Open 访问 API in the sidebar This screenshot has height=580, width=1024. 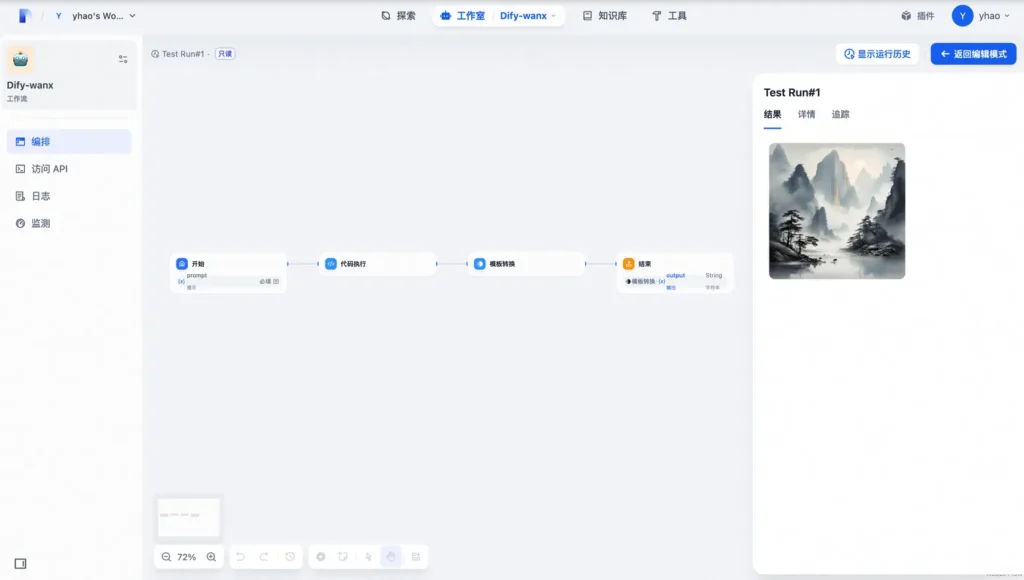[50, 169]
